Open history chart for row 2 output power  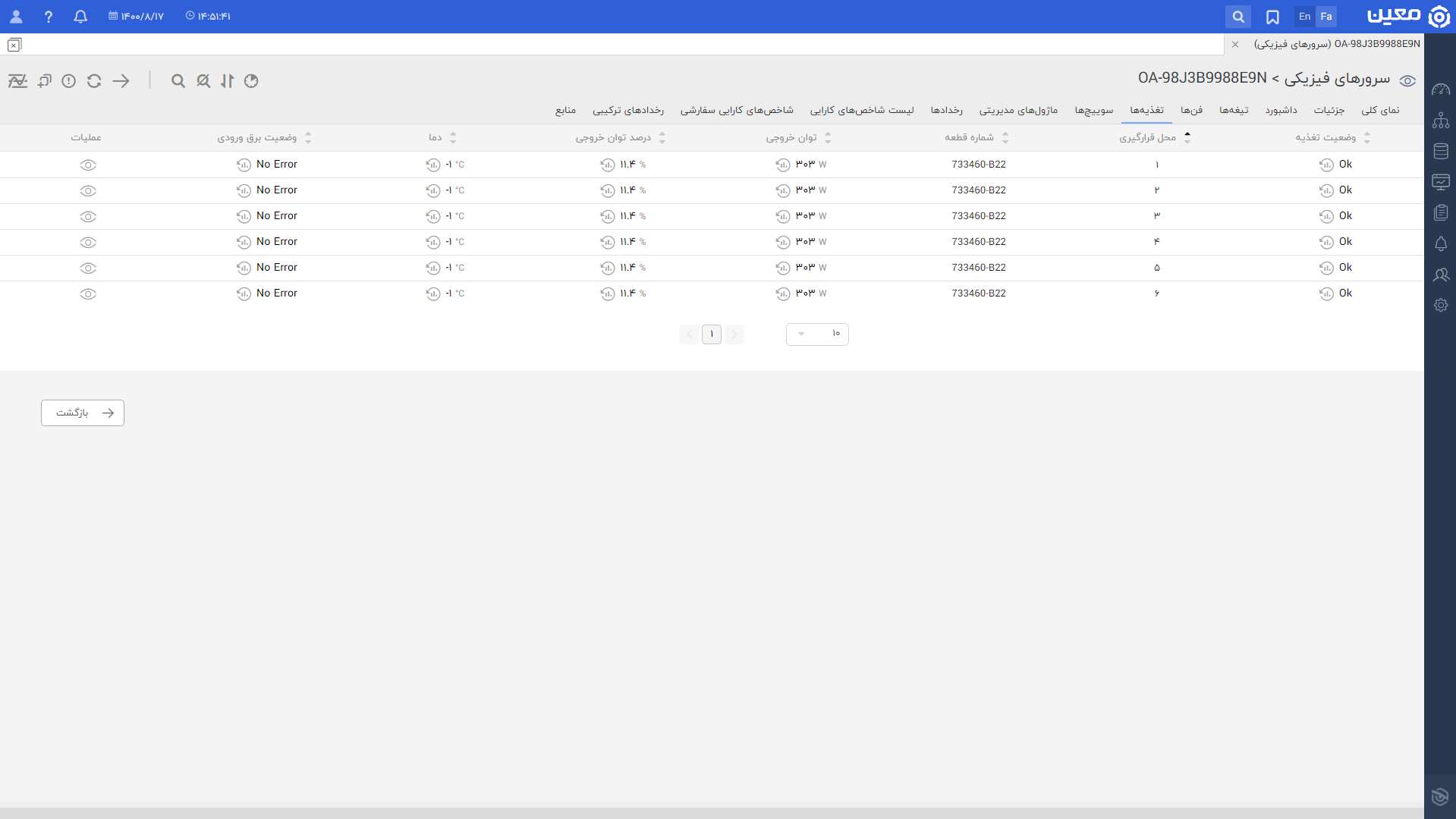click(783, 190)
